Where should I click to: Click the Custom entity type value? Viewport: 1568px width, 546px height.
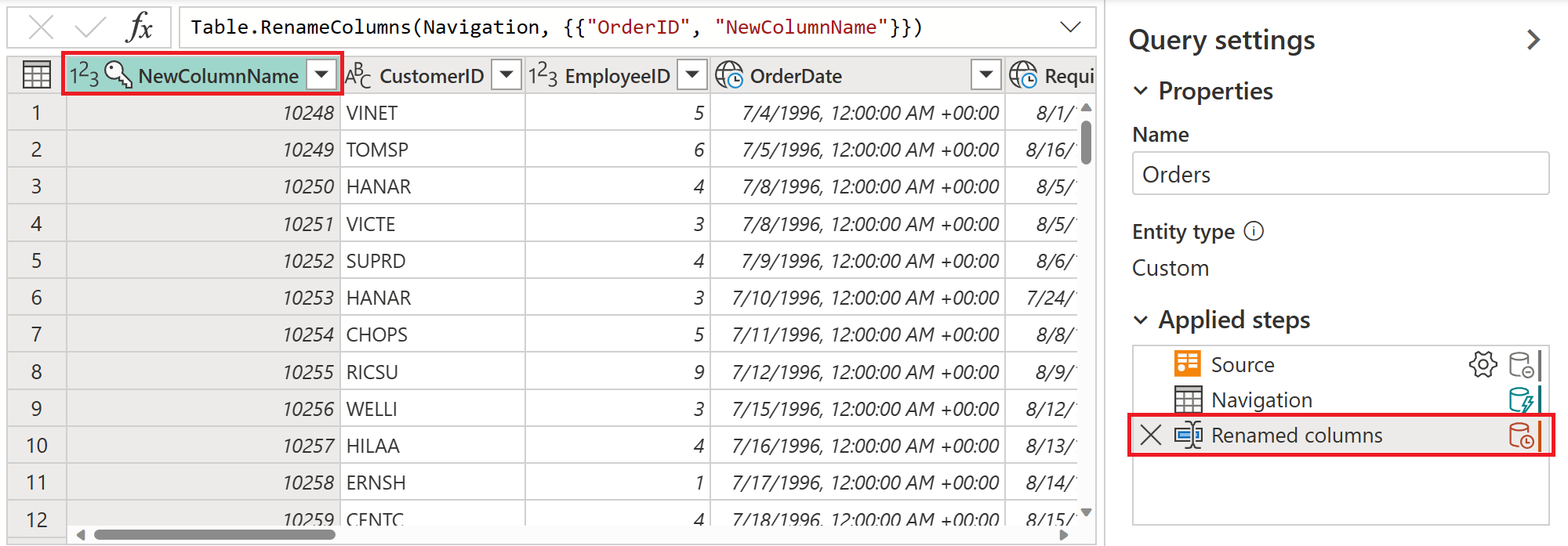click(x=1171, y=268)
